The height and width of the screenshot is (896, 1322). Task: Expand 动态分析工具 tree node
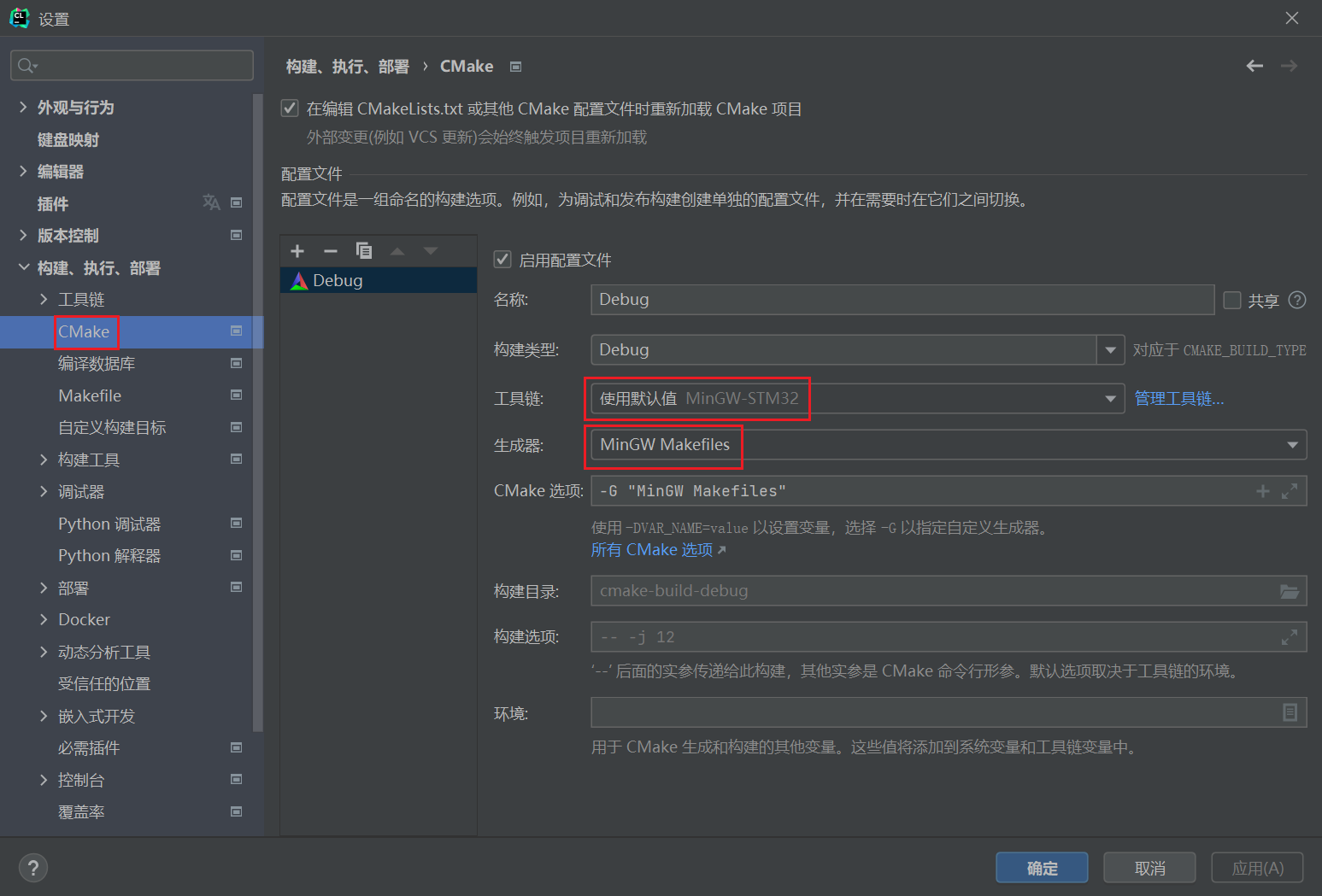click(x=44, y=652)
